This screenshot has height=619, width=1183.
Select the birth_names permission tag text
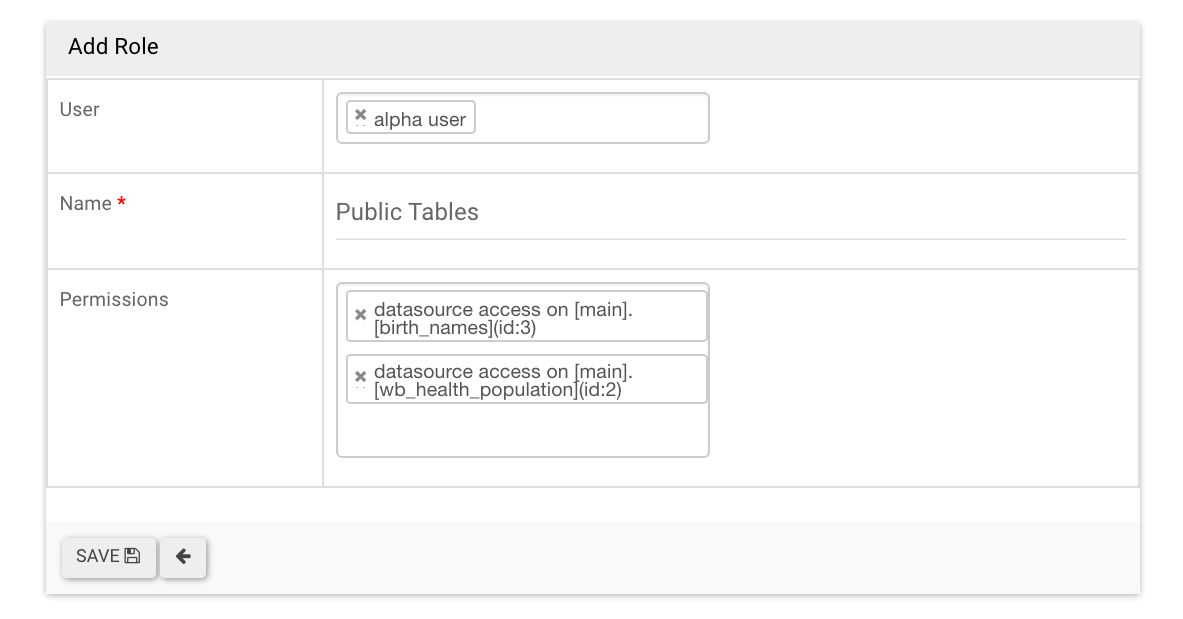point(503,319)
